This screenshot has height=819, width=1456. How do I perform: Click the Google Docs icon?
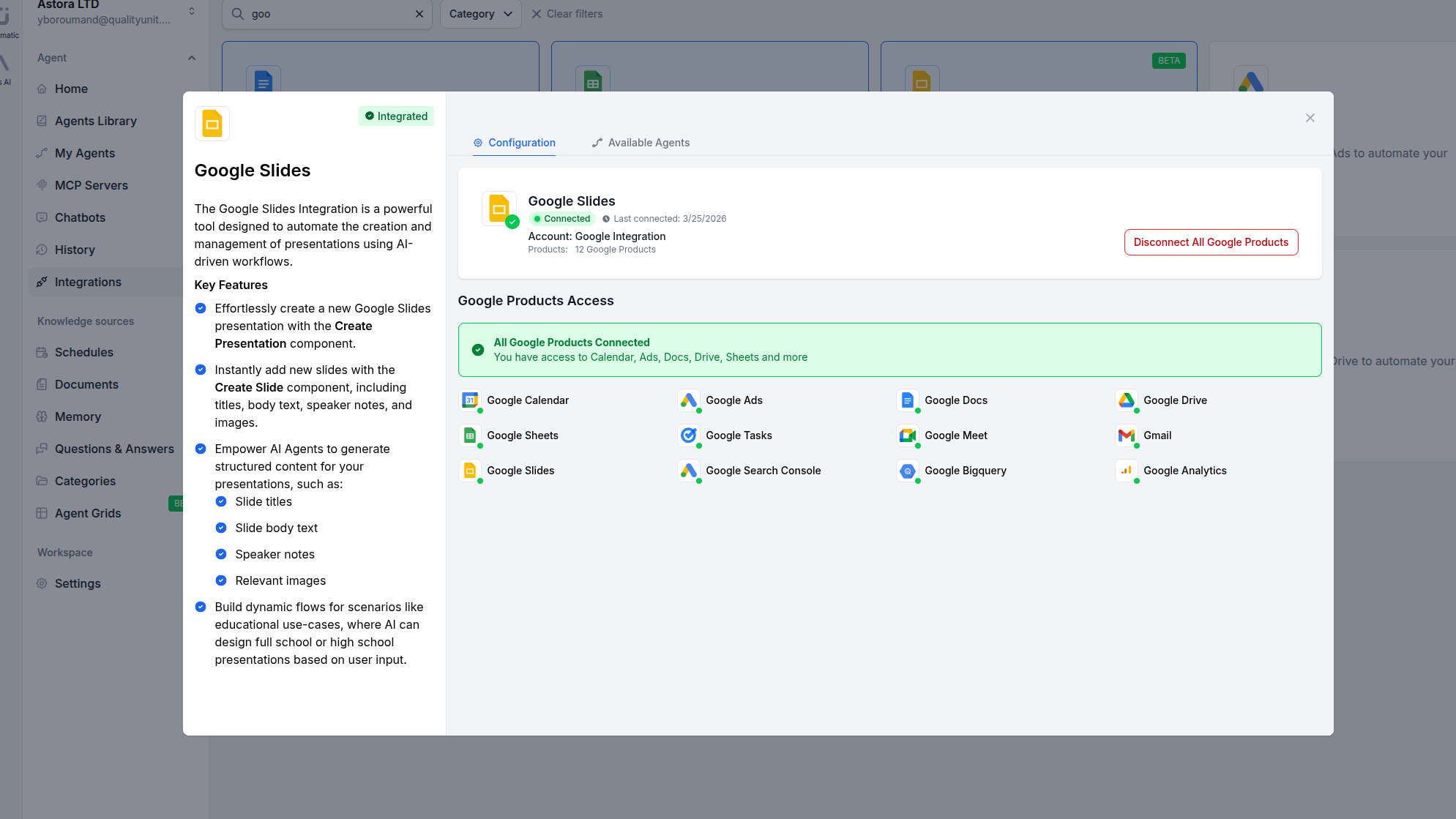pyautogui.click(x=908, y=400)
